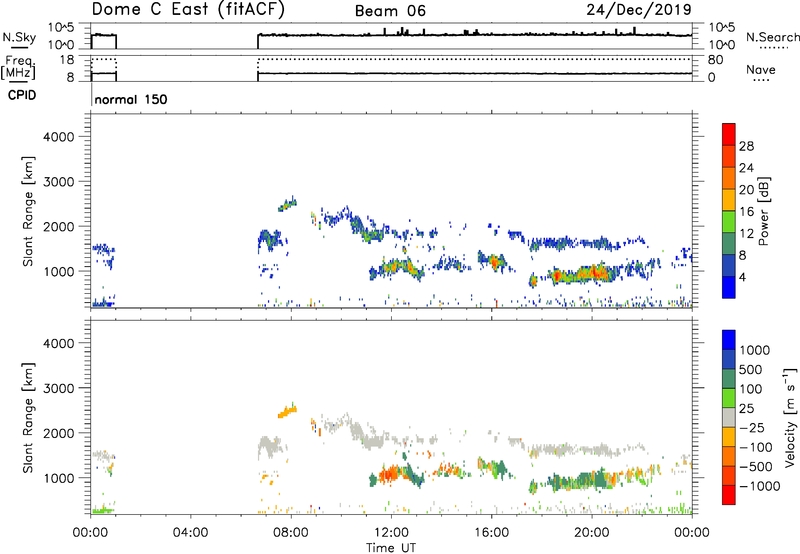Click the "16" label on the power colorbar
800x554 pixels.
[746, 212]
